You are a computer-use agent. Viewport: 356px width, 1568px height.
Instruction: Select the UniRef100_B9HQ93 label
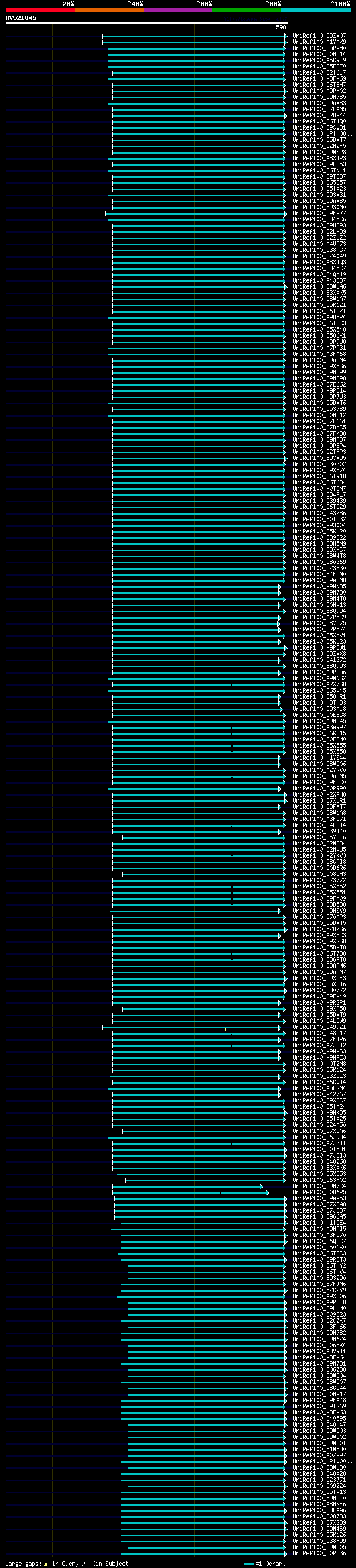[x=319, y=226]
